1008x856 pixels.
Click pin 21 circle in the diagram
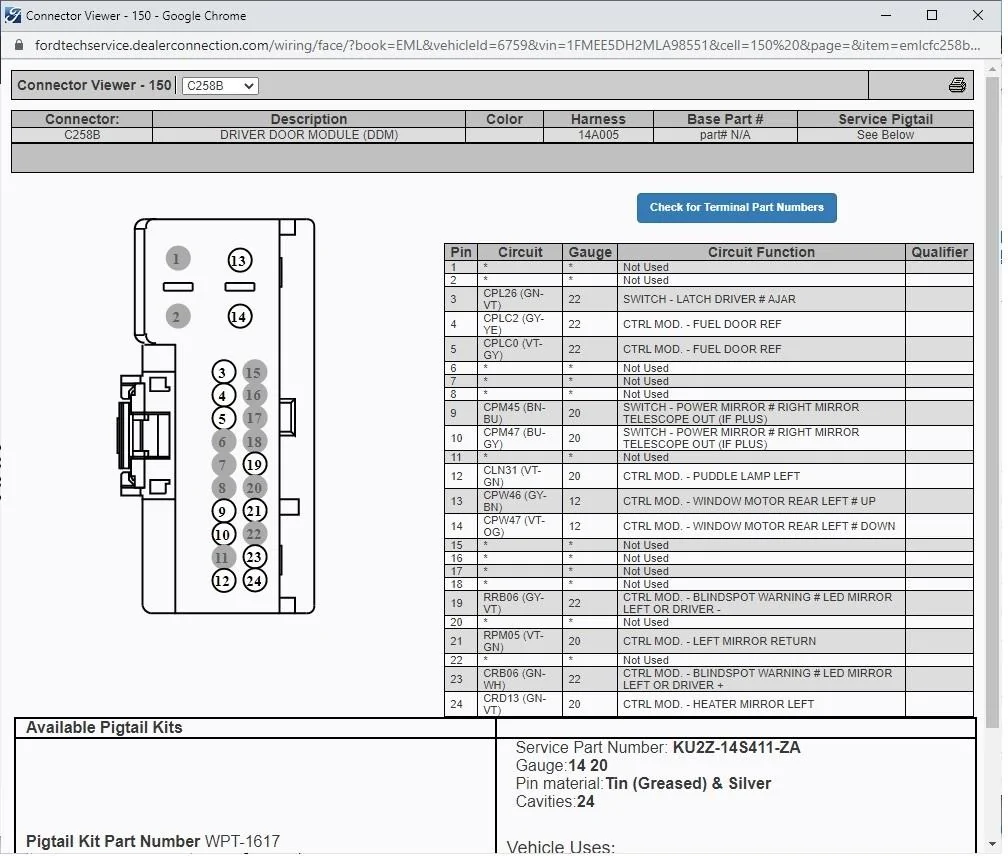[255, 511]
